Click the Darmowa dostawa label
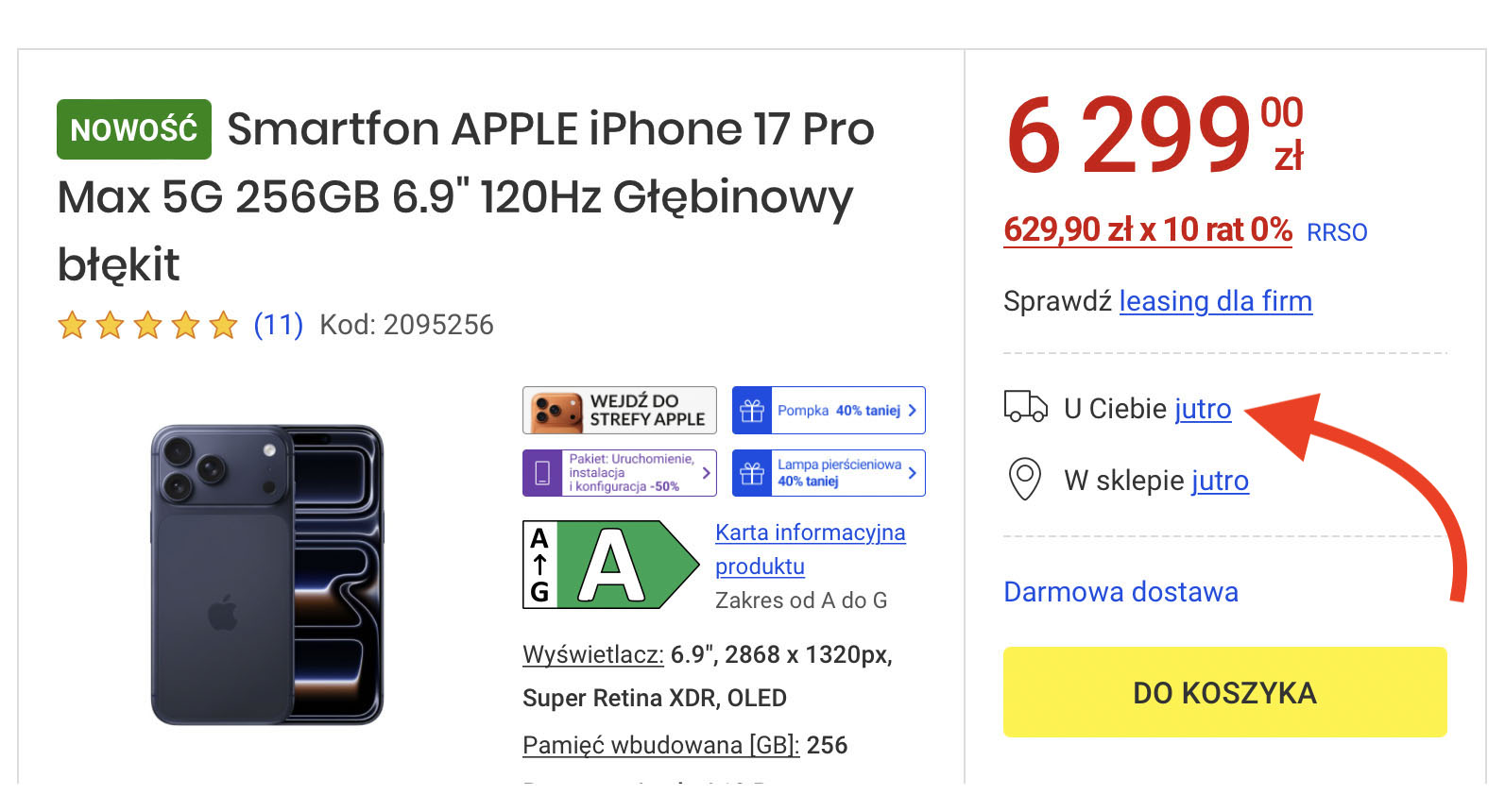Image resolution: width=1505 pixels, height=812 pixels. pos(1120,592)
